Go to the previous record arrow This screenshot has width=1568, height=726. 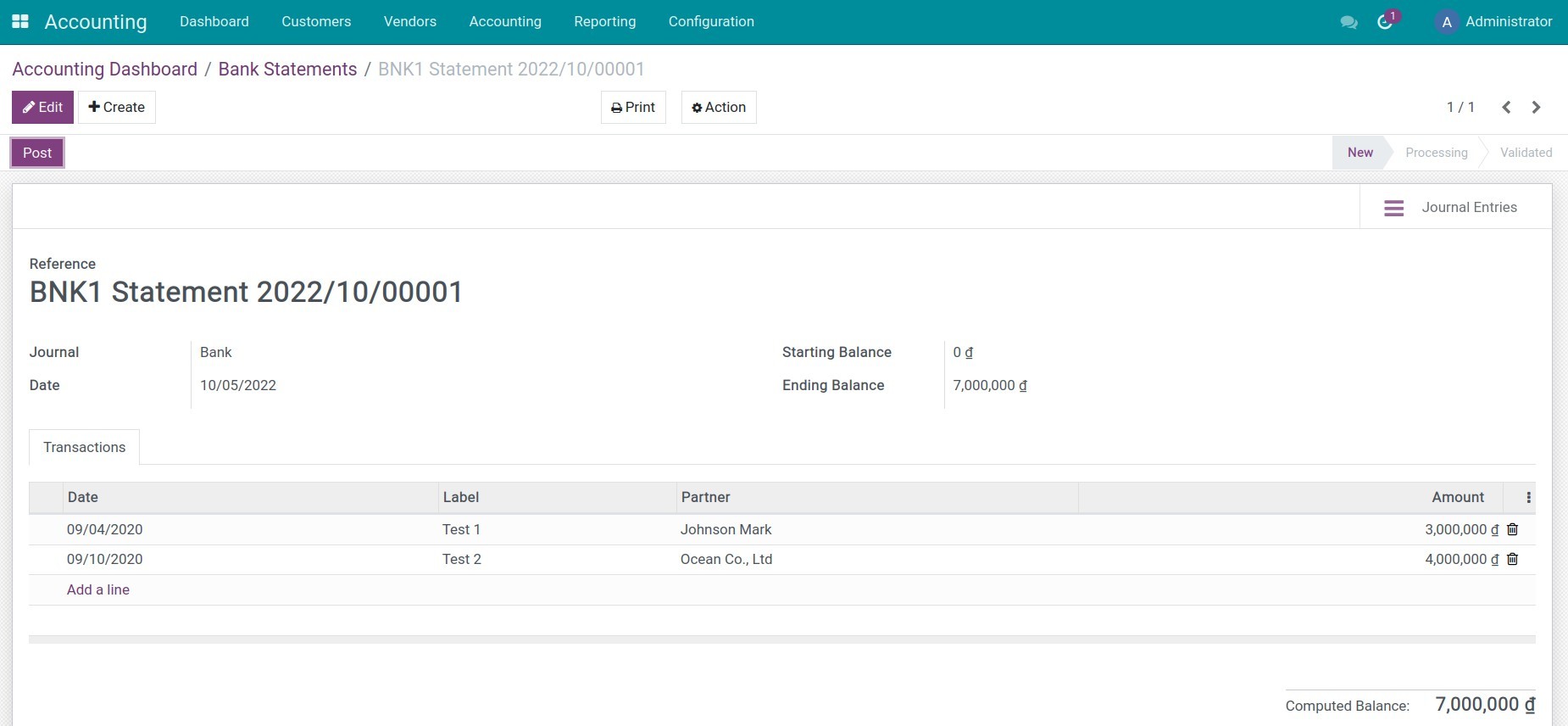(x=1506, y=107)
